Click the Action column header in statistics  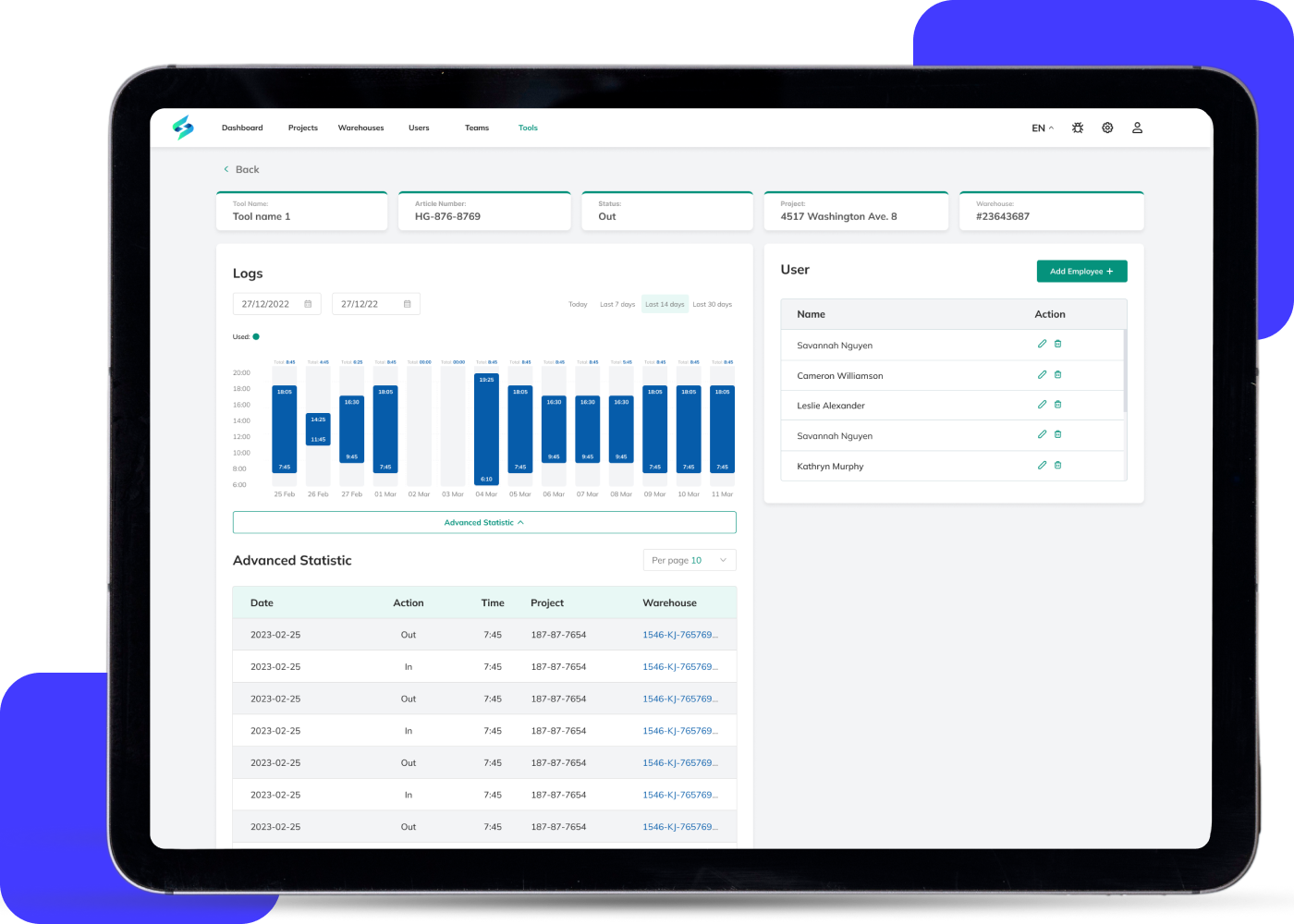point(409,602)
